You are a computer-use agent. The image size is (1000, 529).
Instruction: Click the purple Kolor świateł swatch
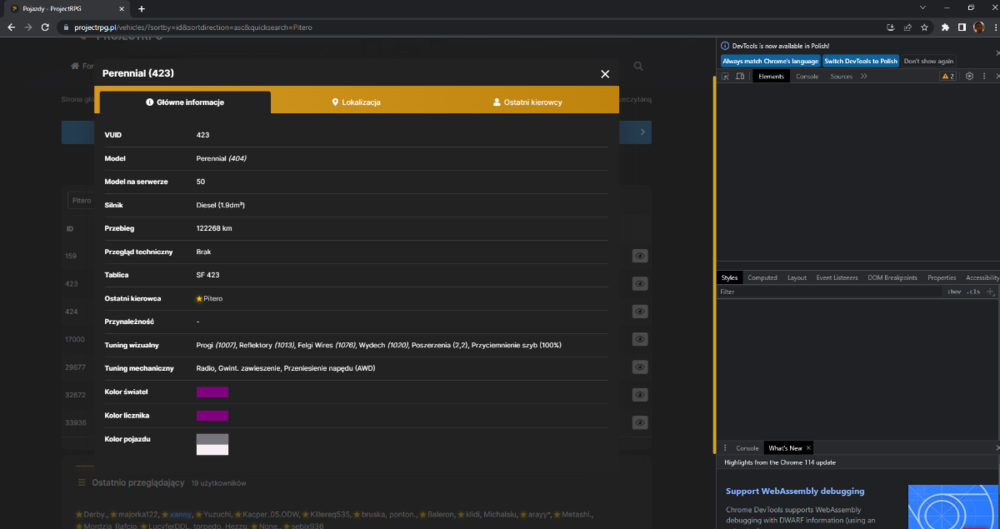(212, 392)
